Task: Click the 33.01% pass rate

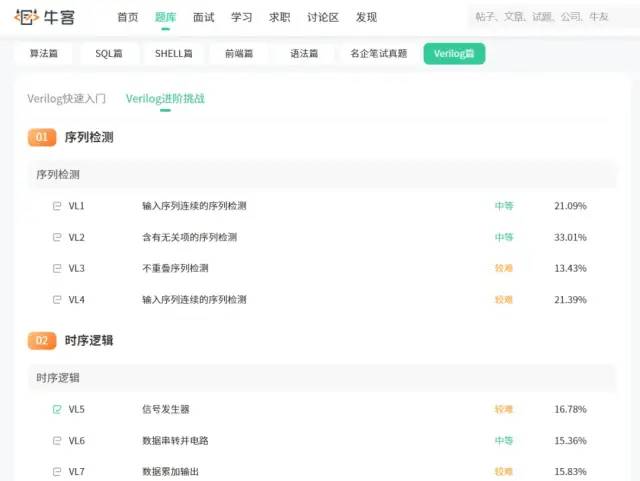Action: [570, 237]
